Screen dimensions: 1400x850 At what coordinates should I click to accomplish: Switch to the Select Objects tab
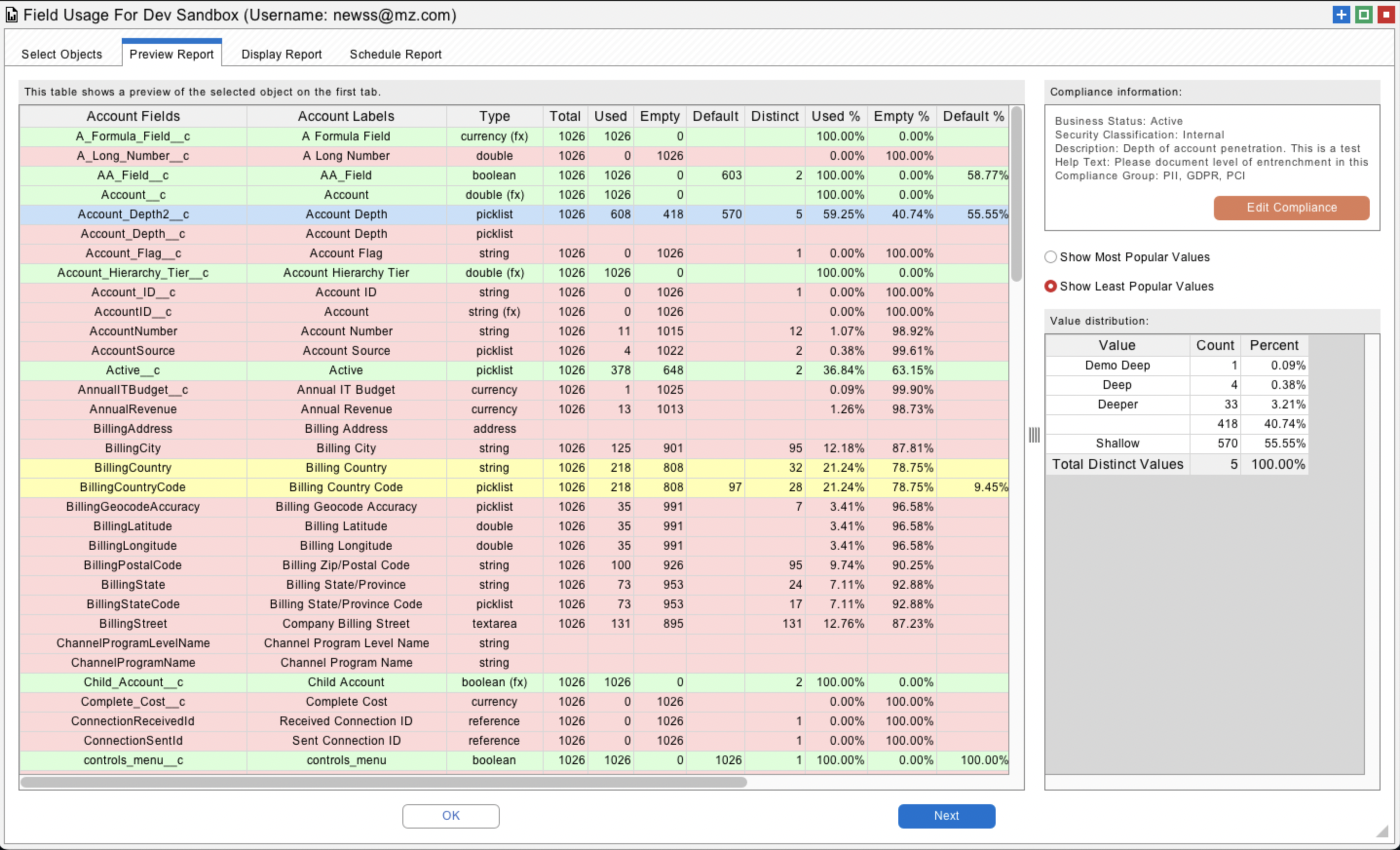click(62, 54)
